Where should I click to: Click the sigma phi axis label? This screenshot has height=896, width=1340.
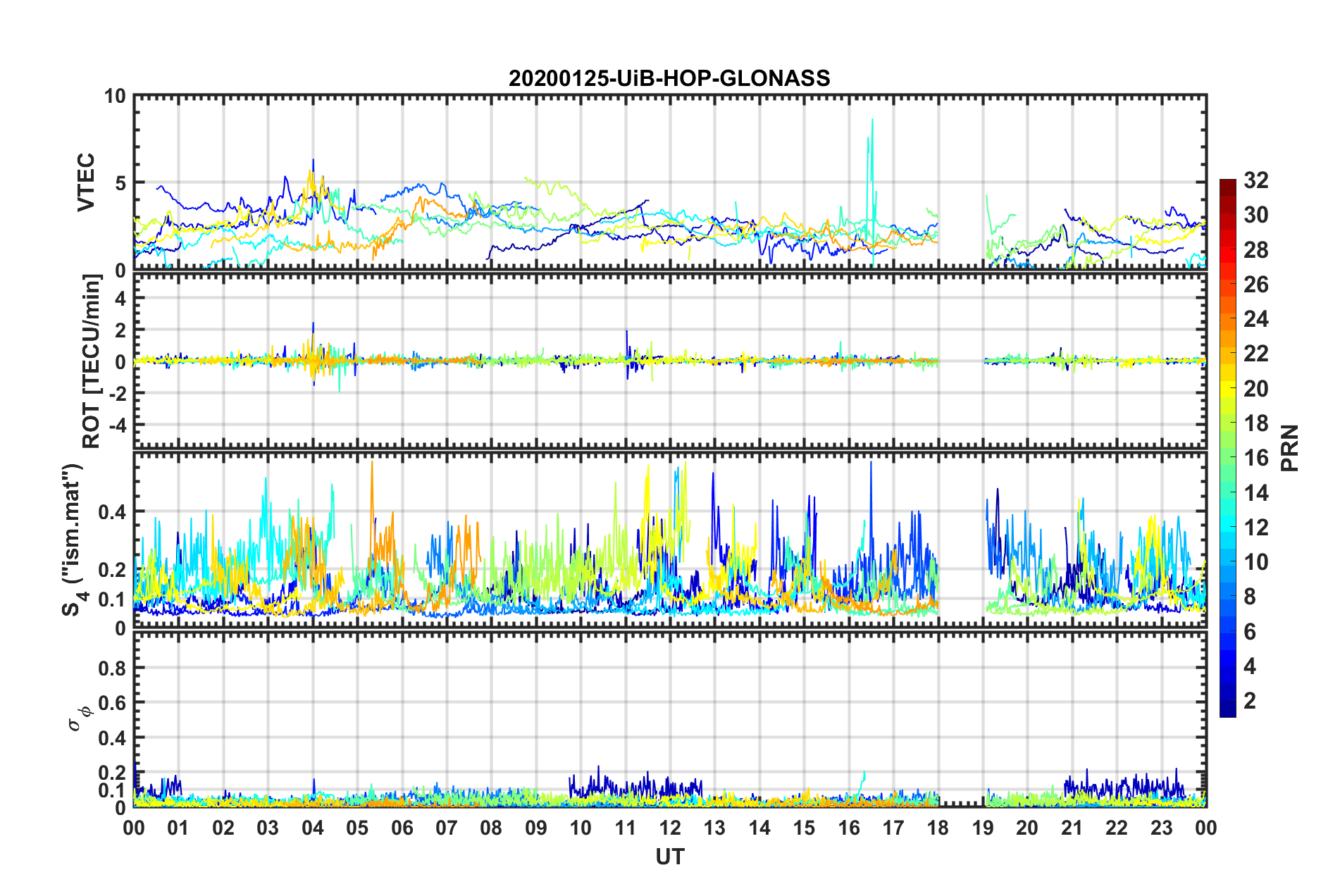pyautogui.click(x=79, y=718)
